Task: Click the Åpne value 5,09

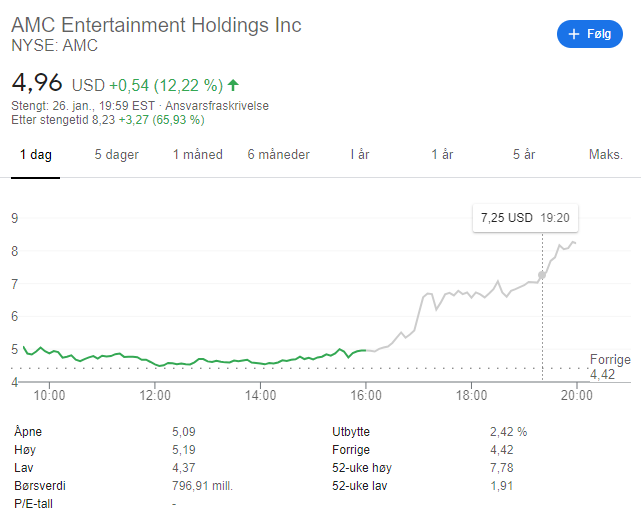Action: pos(184,432)
